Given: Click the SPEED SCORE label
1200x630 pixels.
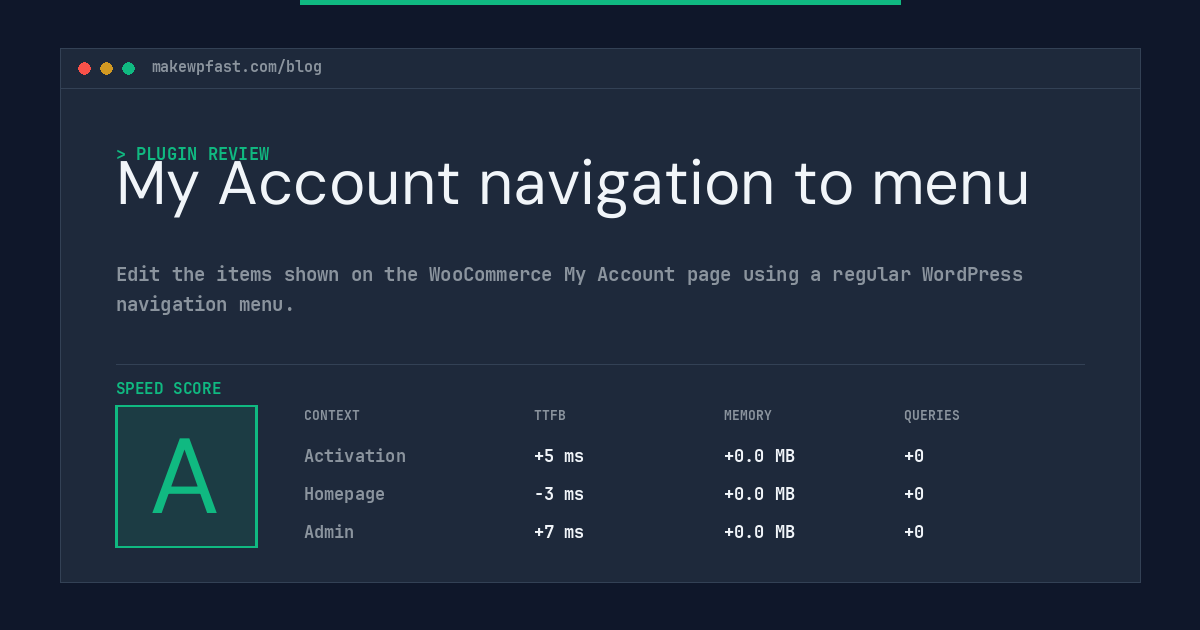Looking at the screenshot, I should pos(169,388).
